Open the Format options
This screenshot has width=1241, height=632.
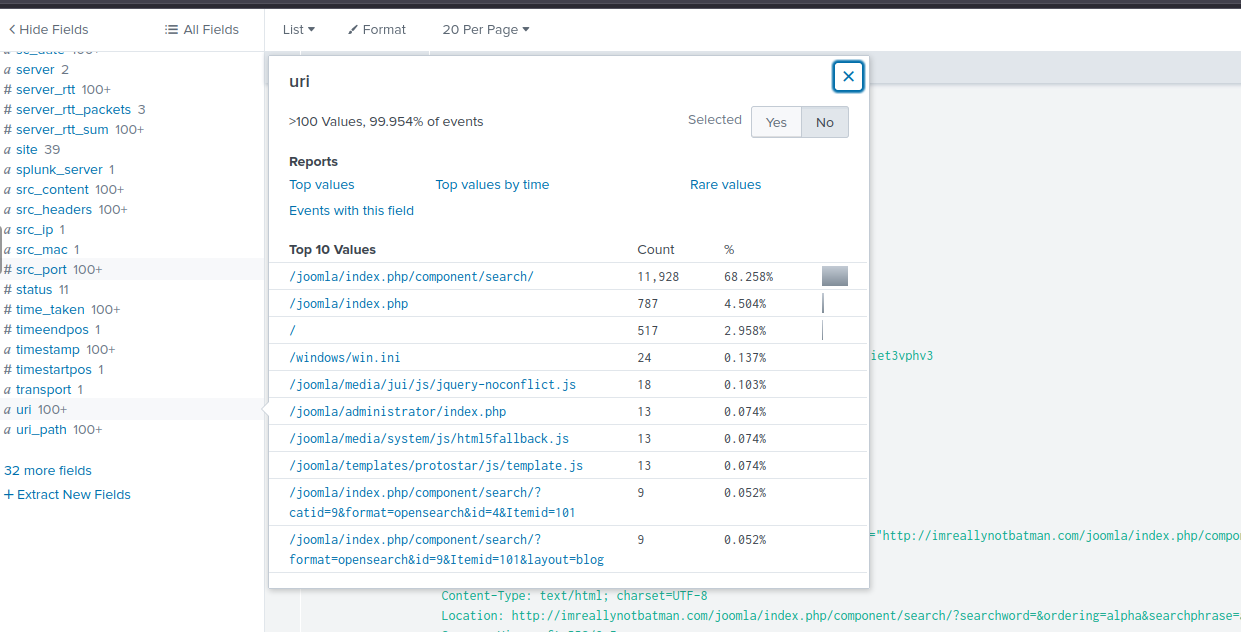click(x=377, y=30)
